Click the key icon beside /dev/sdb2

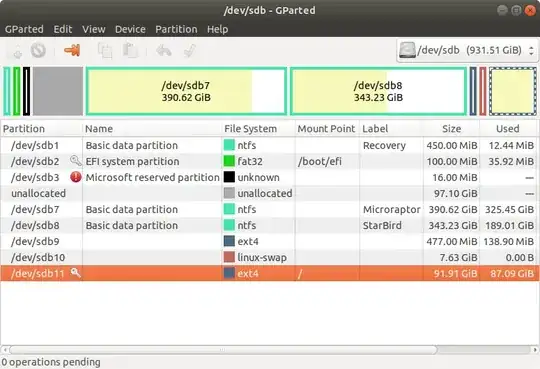(x=75, y=161)
